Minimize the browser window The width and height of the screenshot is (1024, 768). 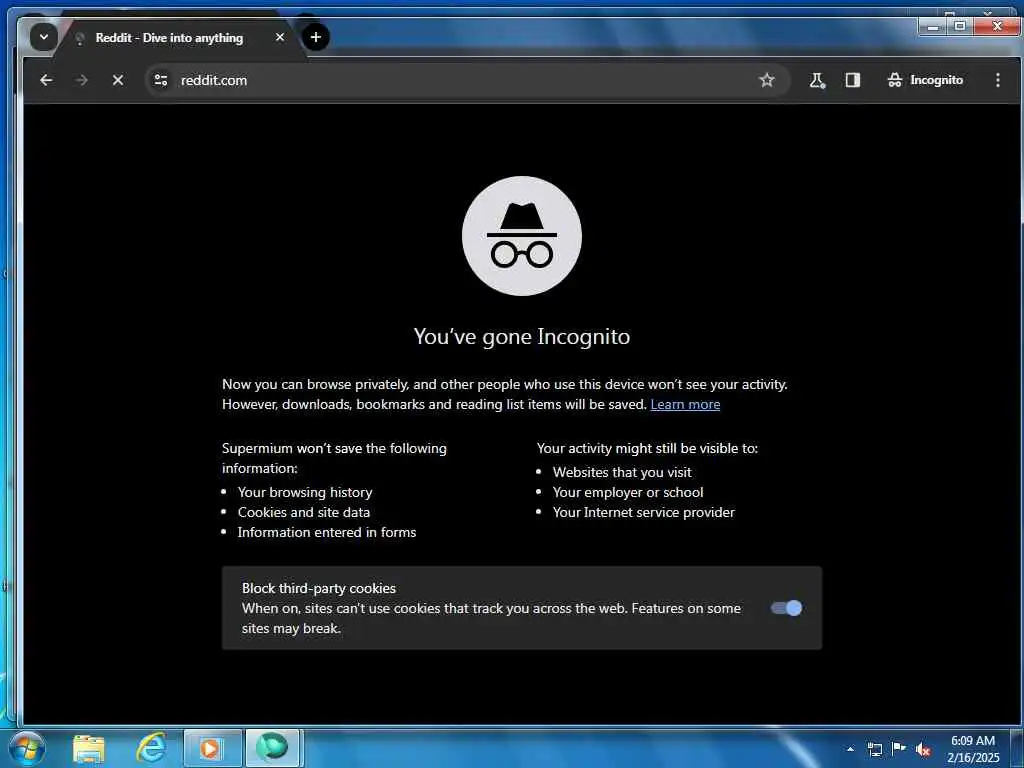click(x=932, y=26)
